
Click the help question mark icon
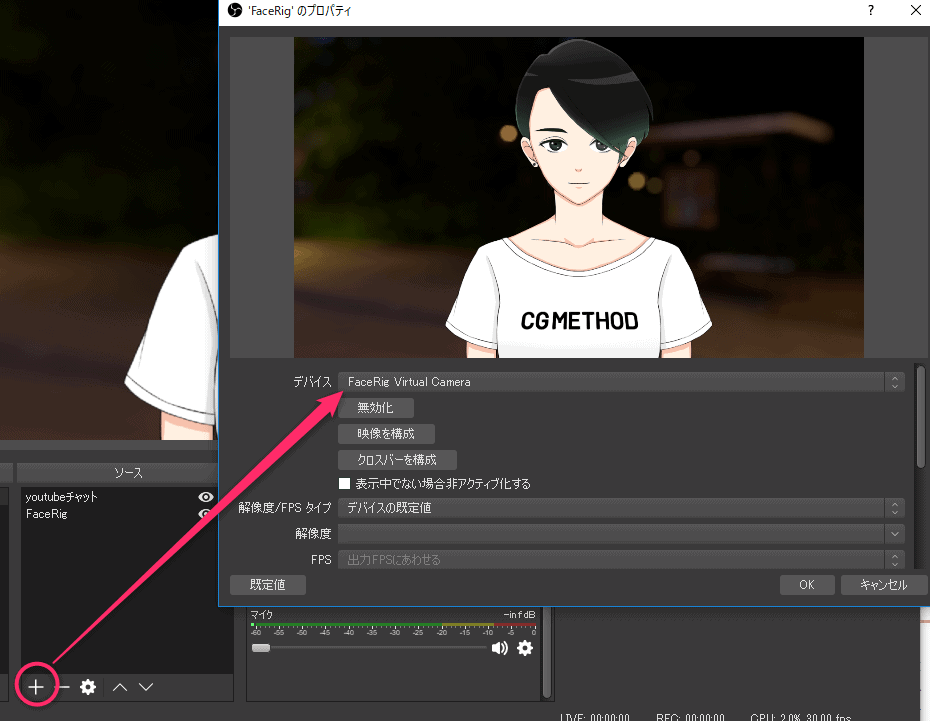pos(871,11)
